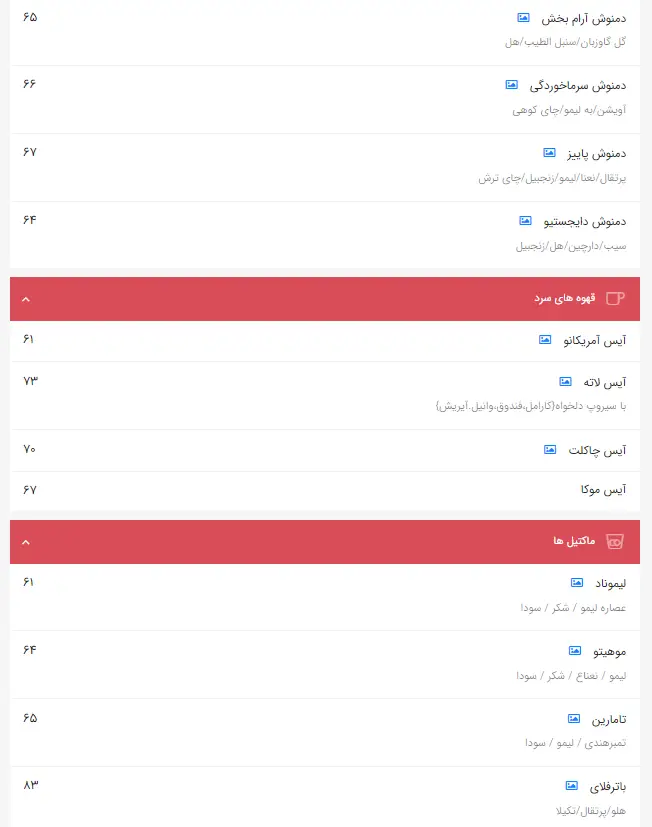View image icon for دمنوش دایجستیو
Viewport: 652px width, 827px height.
(526, 221)
